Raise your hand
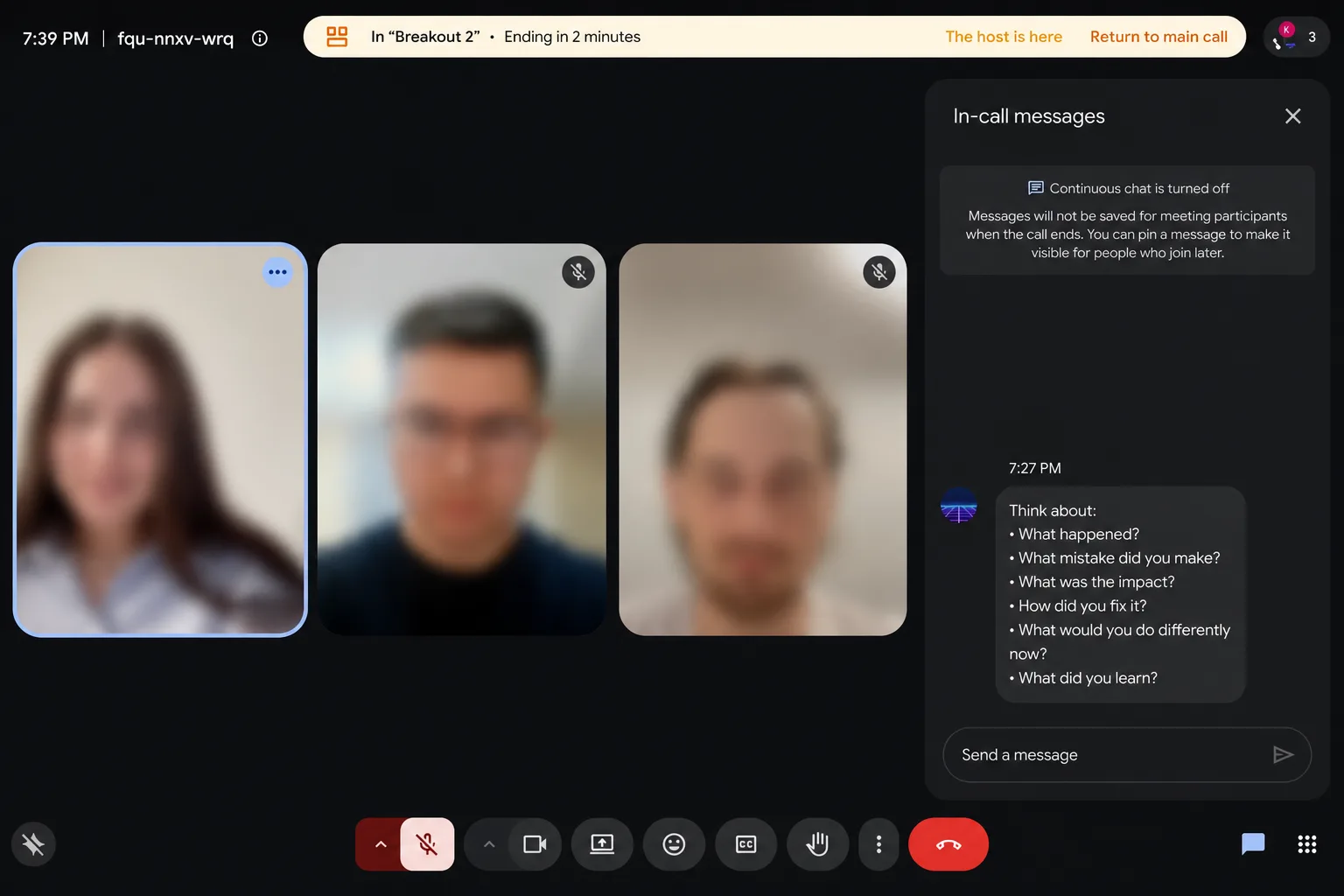1344x896 pixels. 817,844
